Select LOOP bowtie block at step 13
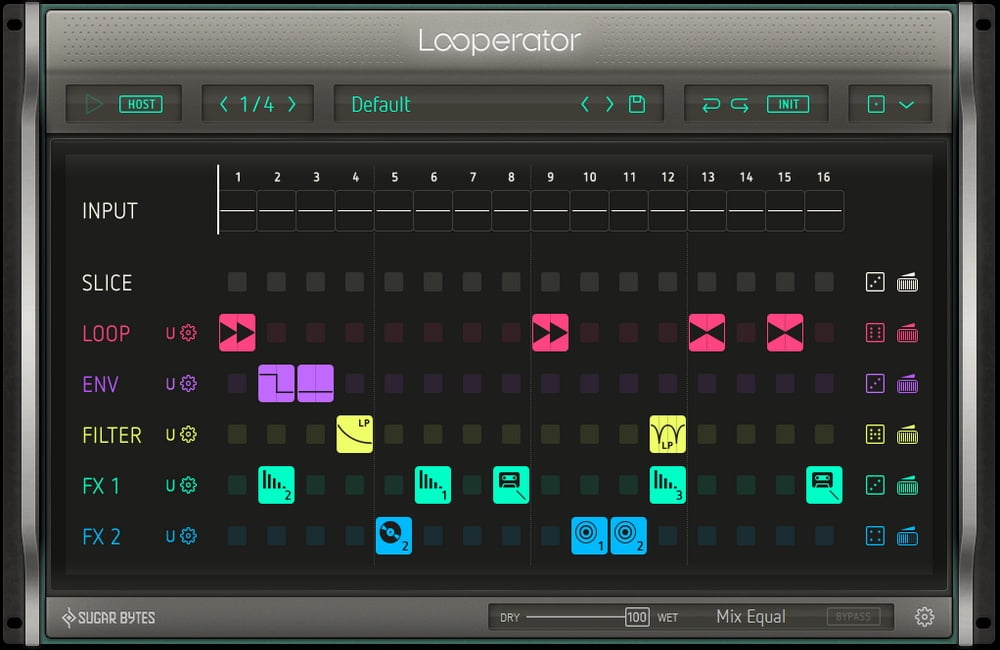 707,332
